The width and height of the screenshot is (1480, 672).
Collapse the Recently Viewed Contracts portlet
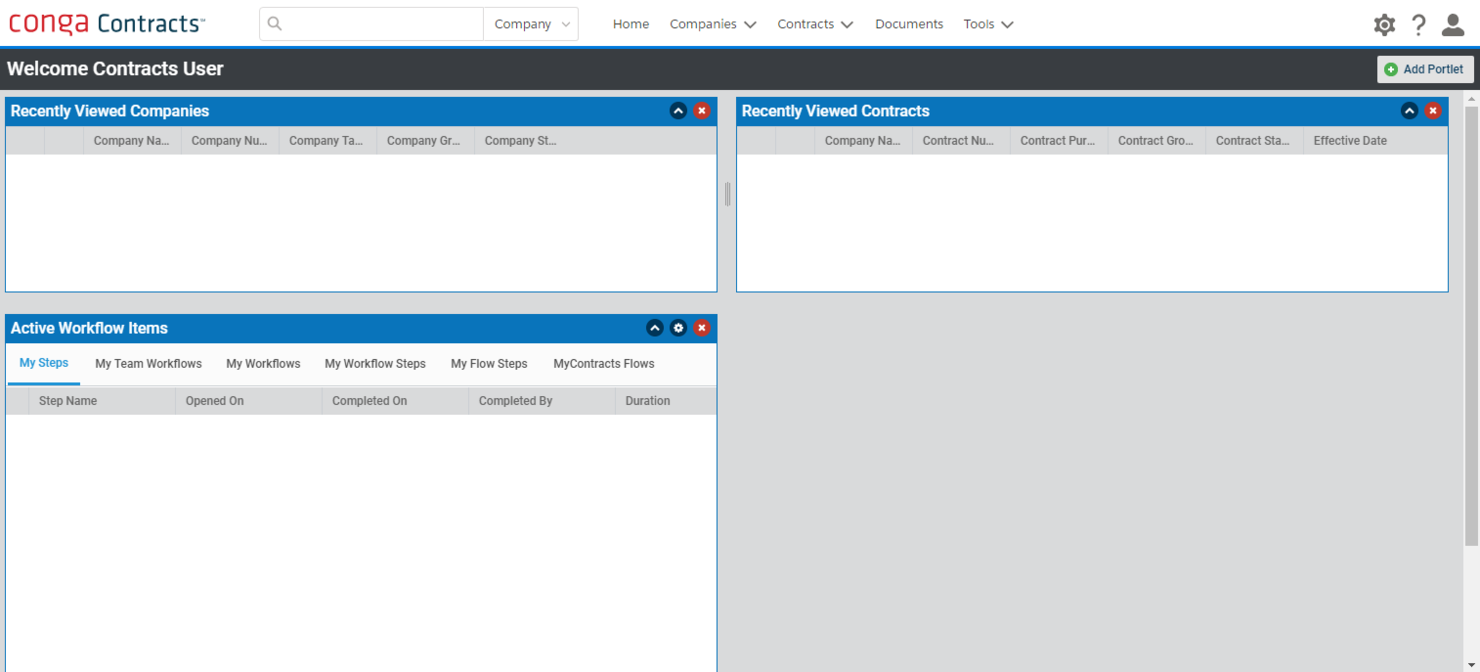(1410, 111)
